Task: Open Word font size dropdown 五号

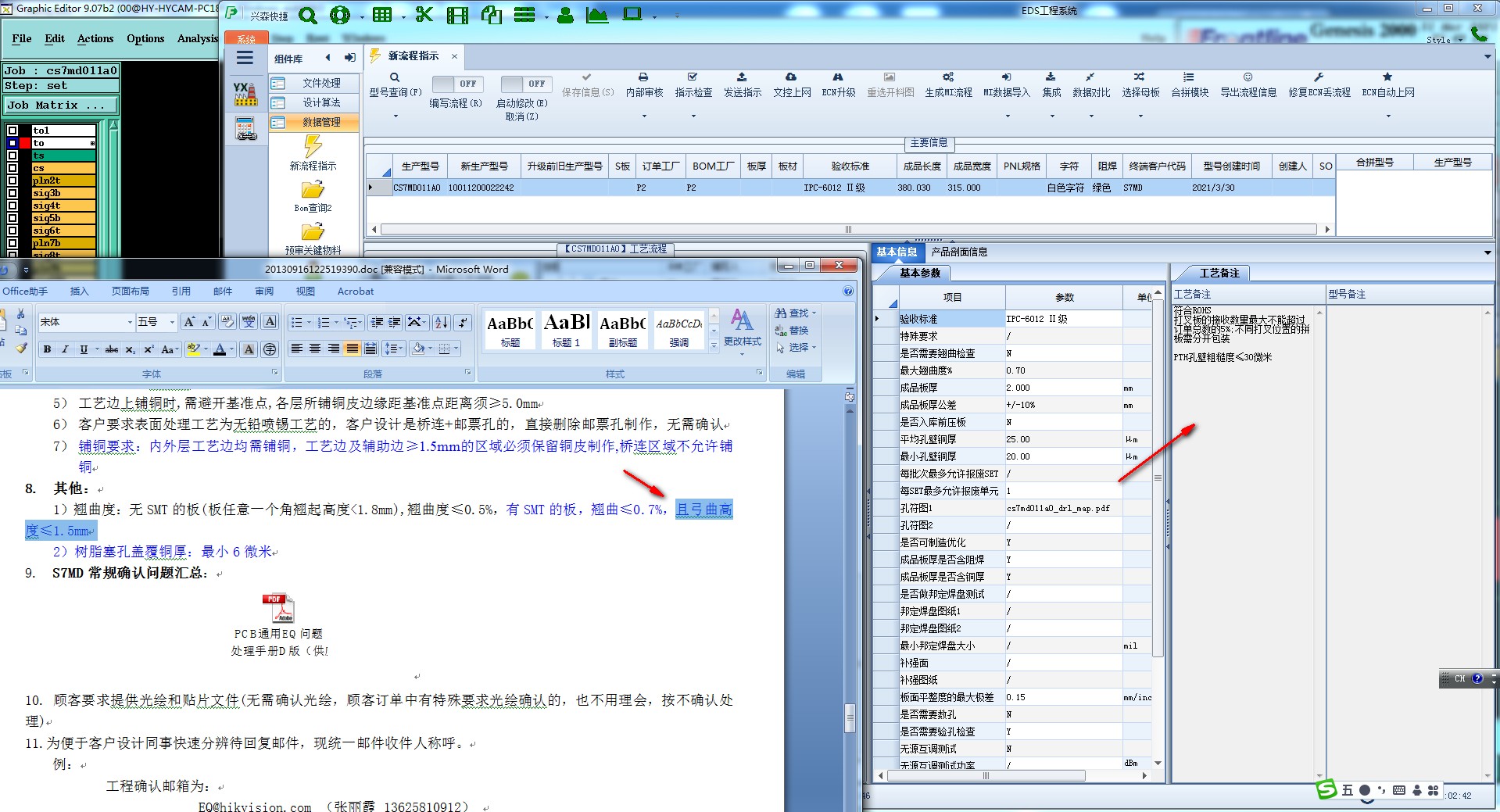Action: coord(172,322)
